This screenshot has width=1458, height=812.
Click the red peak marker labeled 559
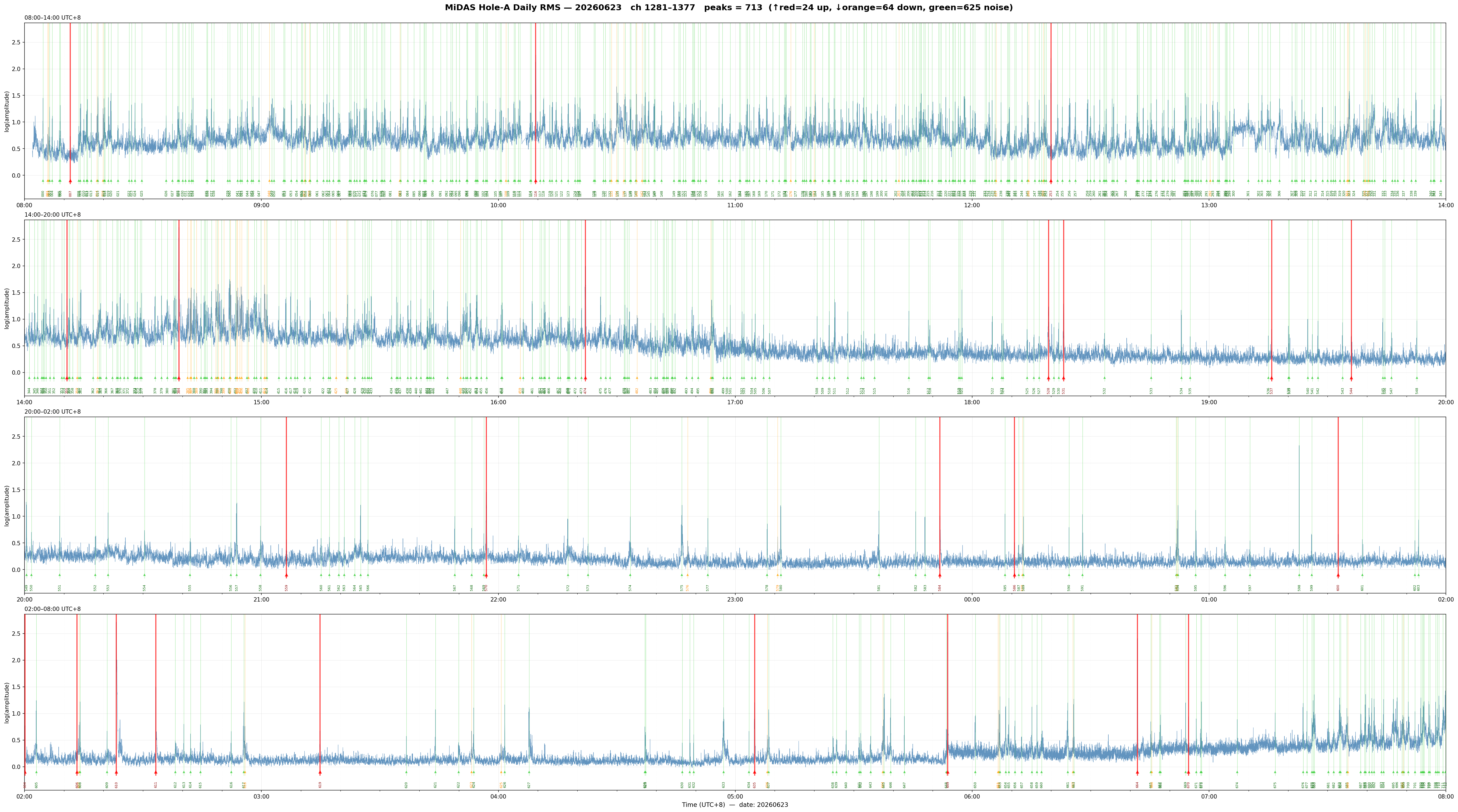[x=286, y=575]
